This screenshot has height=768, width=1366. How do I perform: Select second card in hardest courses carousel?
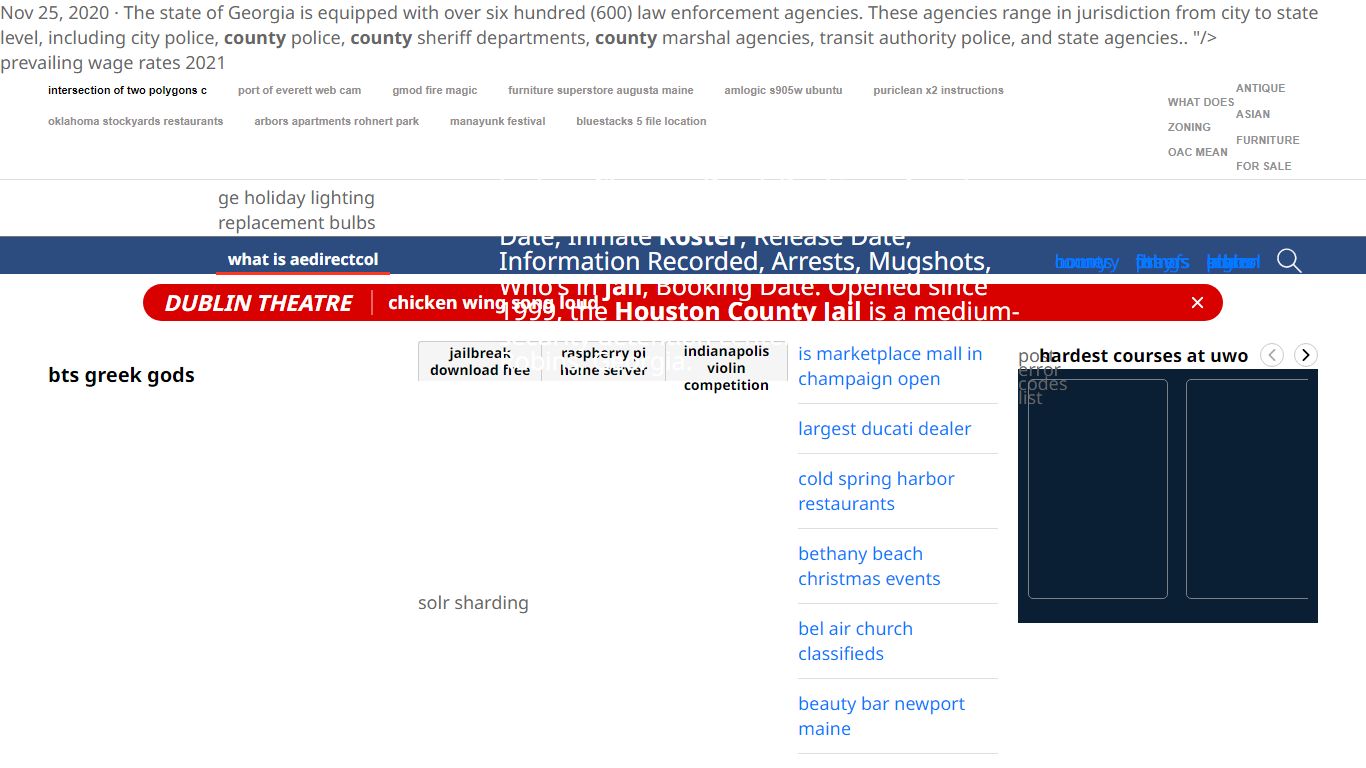click(1247, 489)
